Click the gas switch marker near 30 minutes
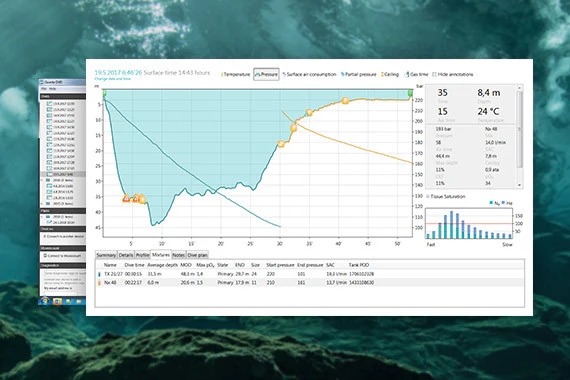Screen dimensions: 570x380 pyautogui.click(x=281, y=144)
